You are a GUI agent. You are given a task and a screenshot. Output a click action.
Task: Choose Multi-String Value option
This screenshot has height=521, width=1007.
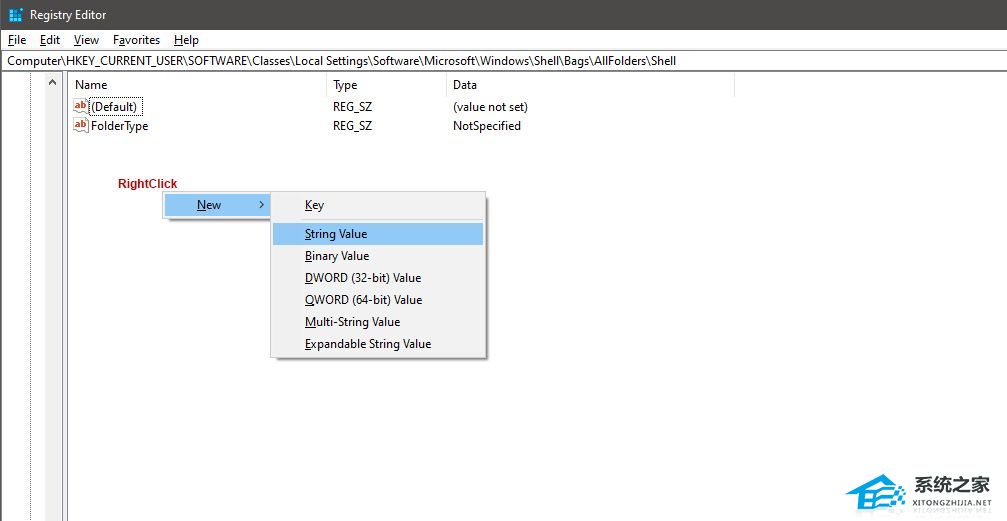(378, 321)
